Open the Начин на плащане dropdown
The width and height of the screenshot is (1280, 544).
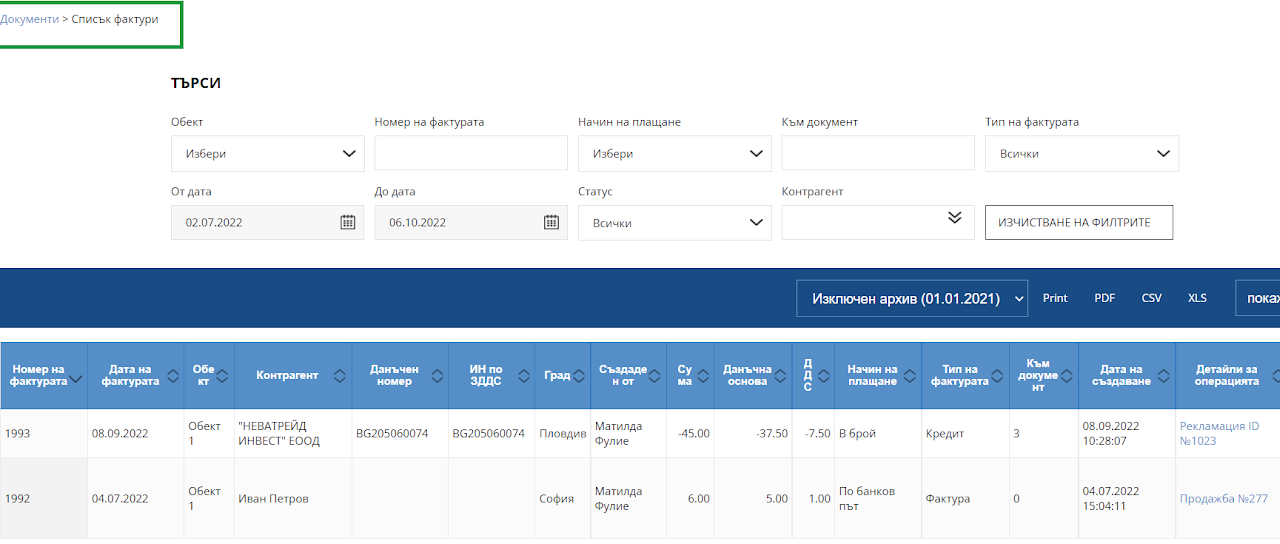(x=674, y=154)
